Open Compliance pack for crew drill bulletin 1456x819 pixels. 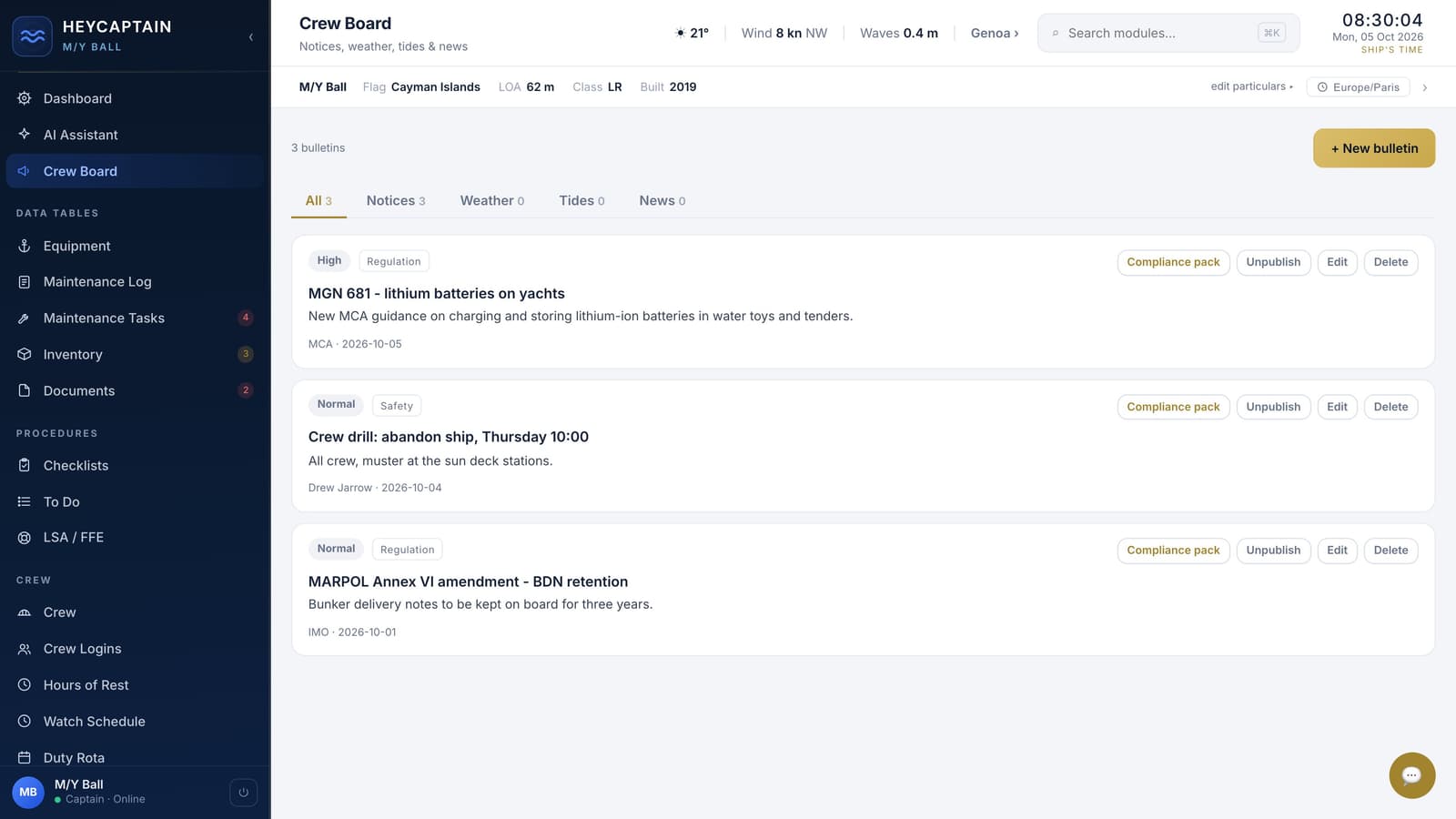click(1173, 407)
